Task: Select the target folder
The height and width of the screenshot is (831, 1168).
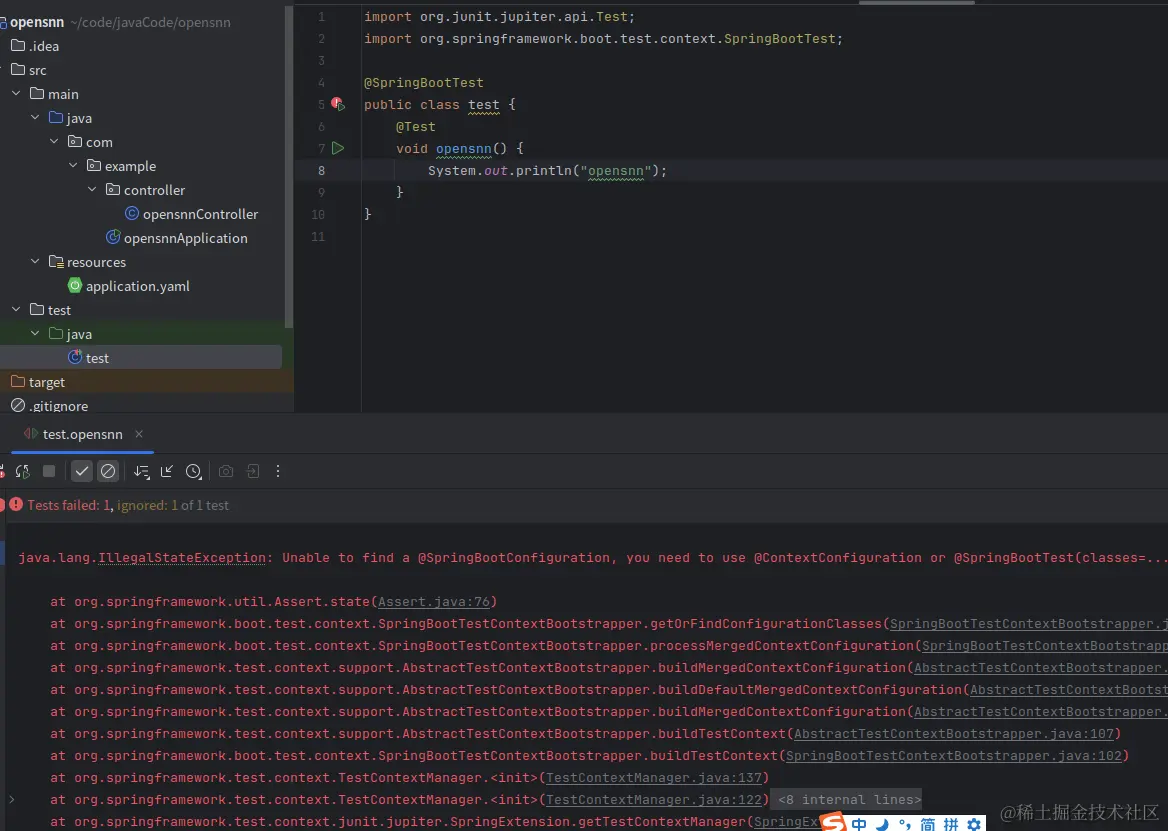Action: pyautogui.click(x=47, y=382)
